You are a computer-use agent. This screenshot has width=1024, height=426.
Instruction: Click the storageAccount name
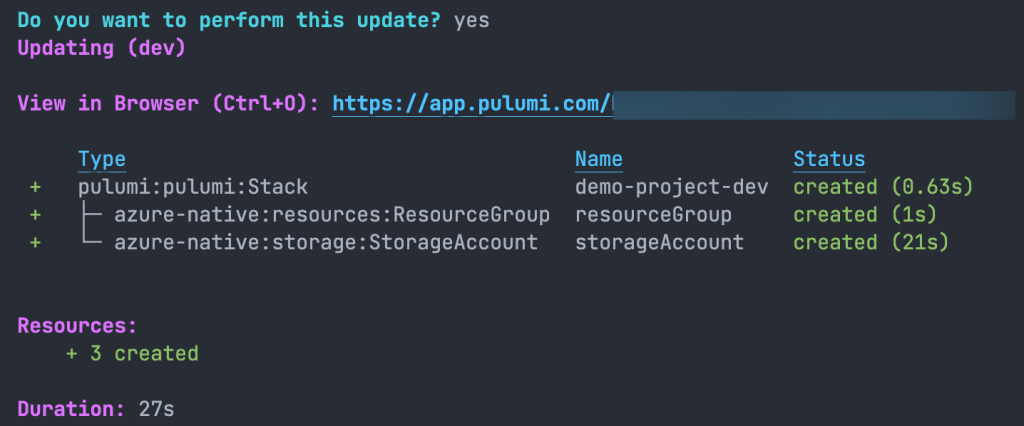[659, 242]
